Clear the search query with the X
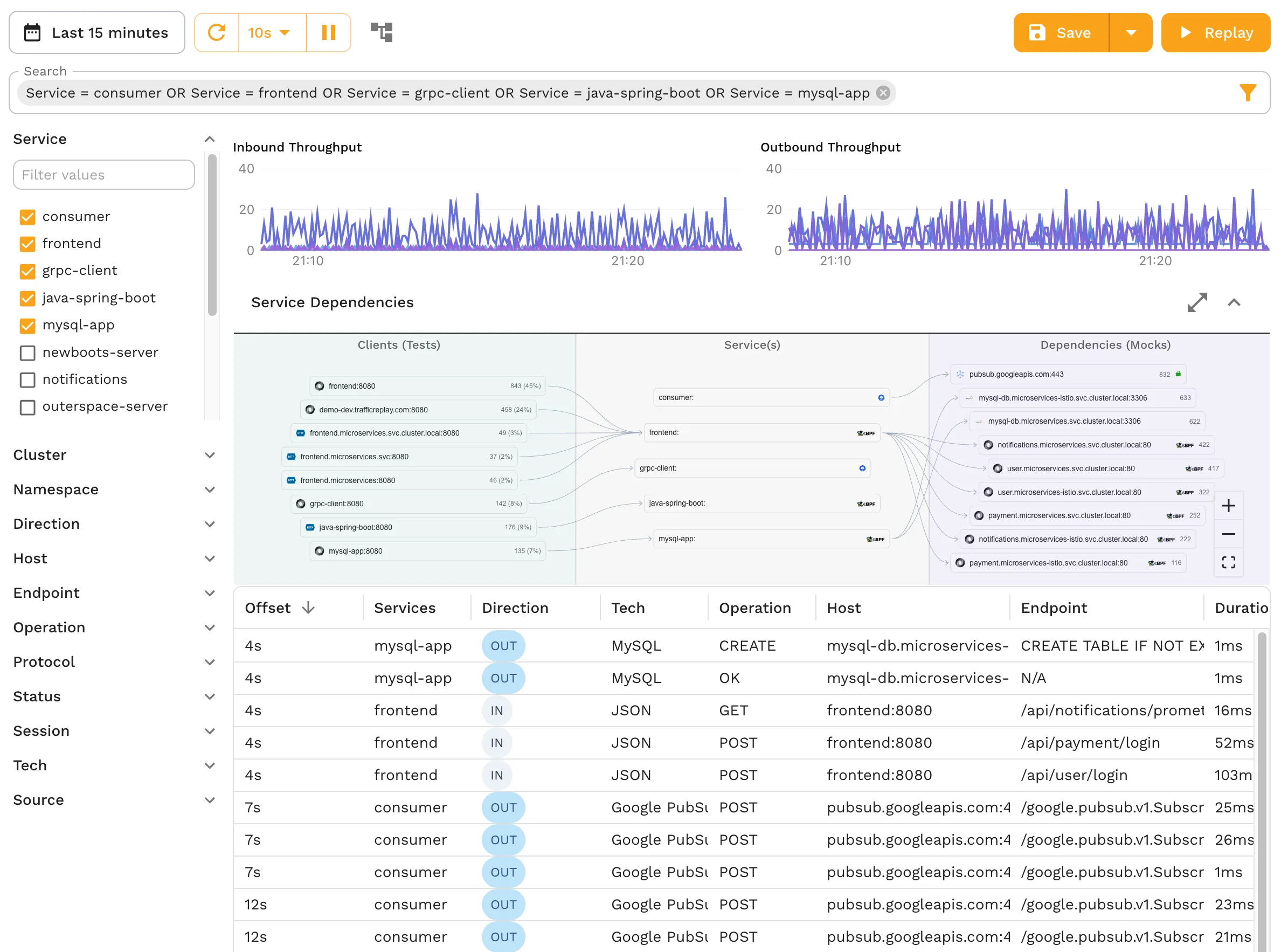 [x=883, y=92]
